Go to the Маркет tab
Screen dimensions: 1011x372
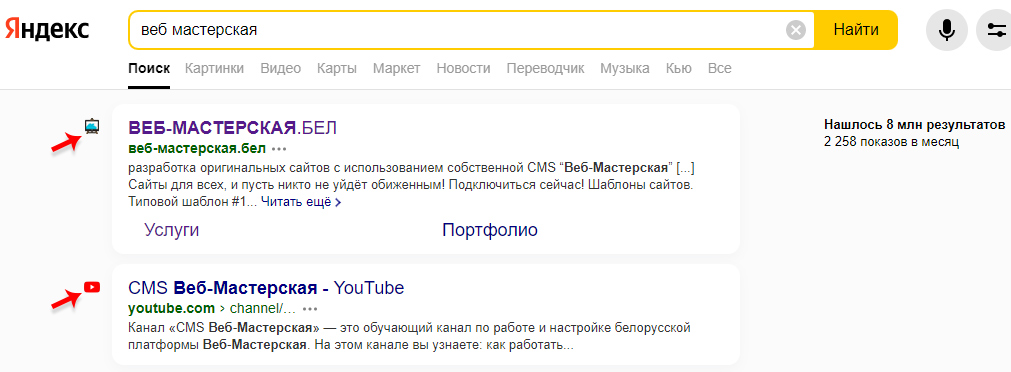click(x=397, y=68)
